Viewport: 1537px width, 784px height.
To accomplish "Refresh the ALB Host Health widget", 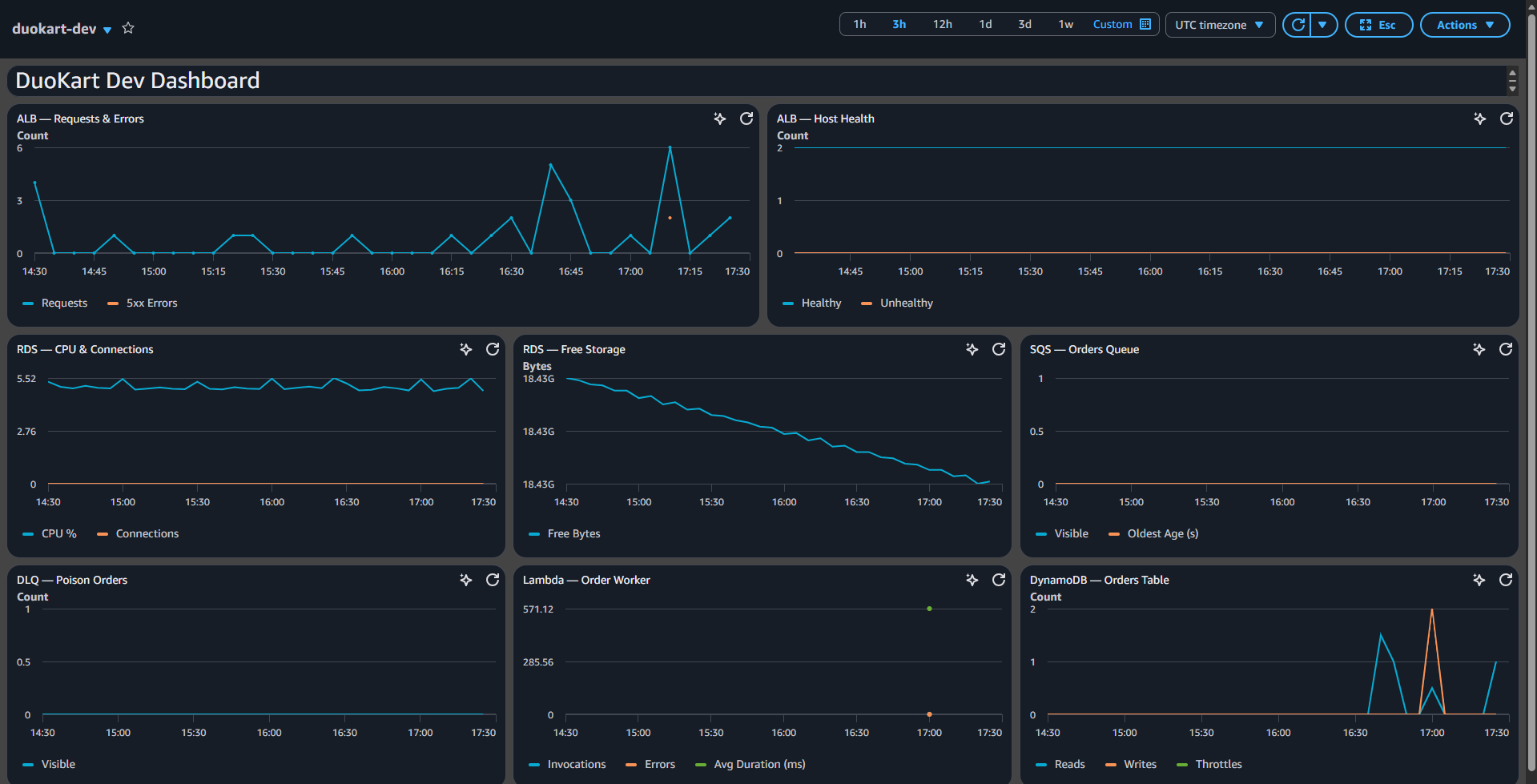I will coord(1507,119).
